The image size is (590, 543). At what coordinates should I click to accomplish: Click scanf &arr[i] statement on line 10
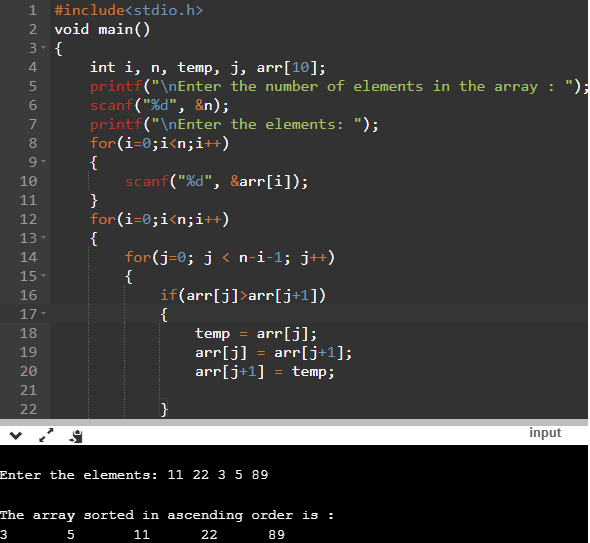[x=217, y=182]
